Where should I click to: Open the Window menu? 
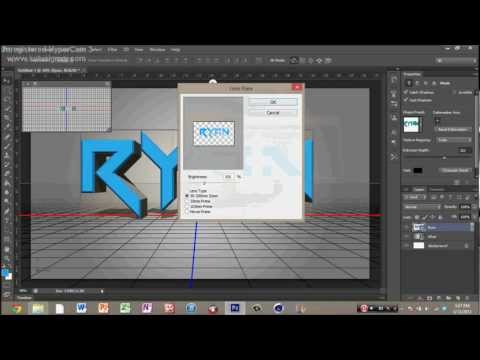coord(157,50)
